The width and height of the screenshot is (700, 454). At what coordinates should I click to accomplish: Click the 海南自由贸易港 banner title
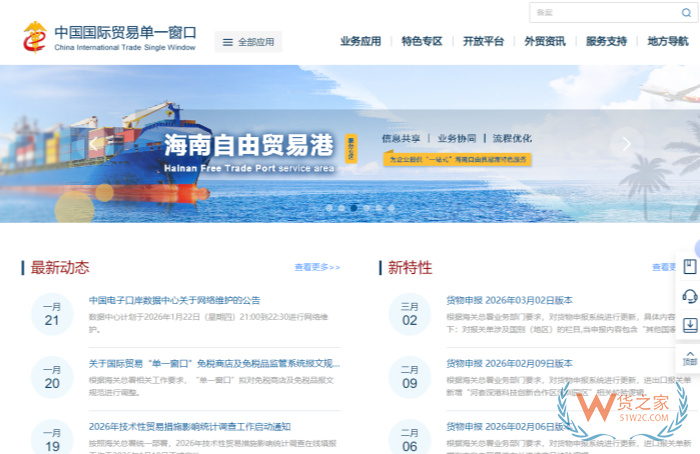coord(249,145)
